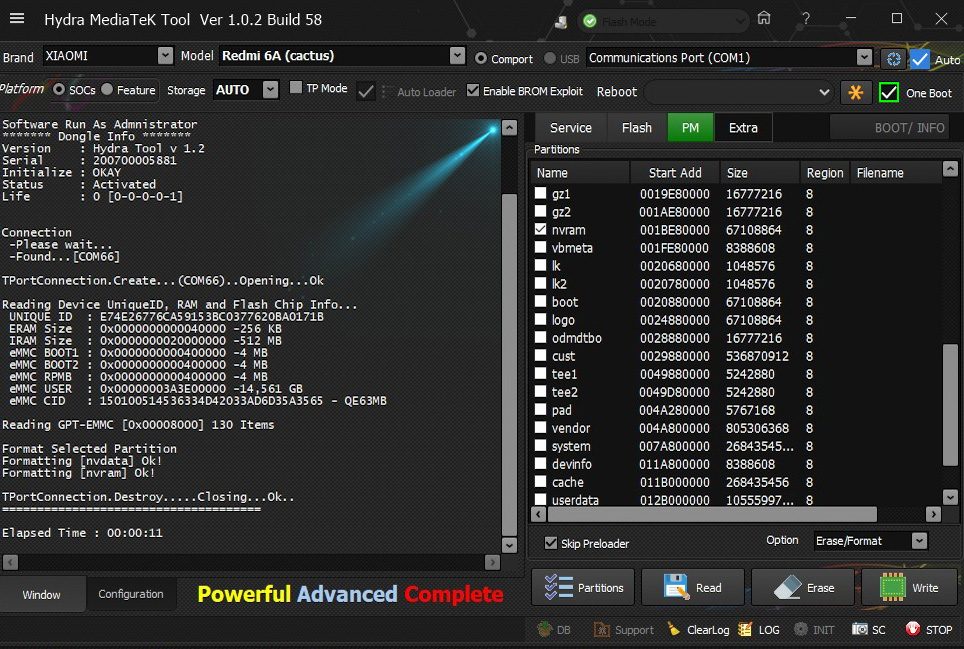Check the boot partition checkbox
Viewport: 964px width, 649px height.
tap(541, 302)
